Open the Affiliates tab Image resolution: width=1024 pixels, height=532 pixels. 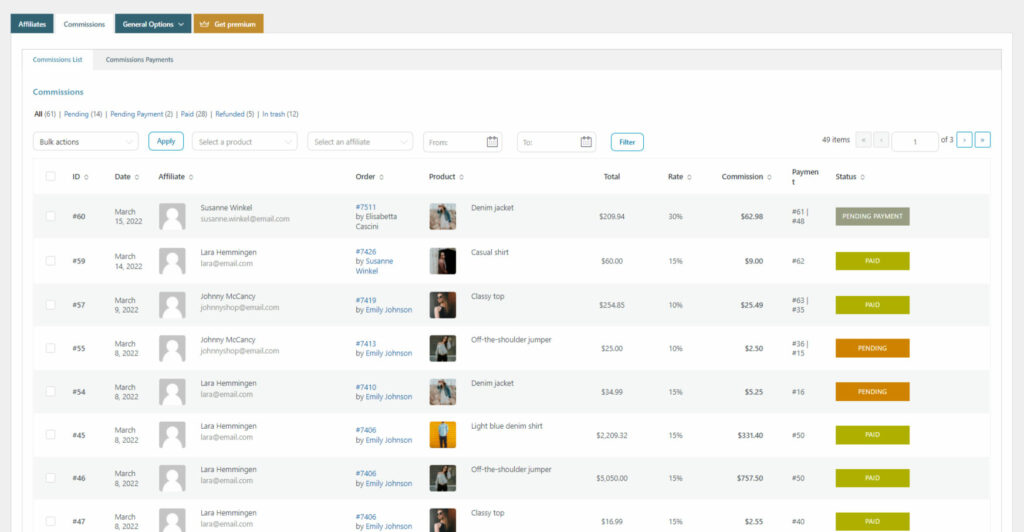point(32,24)
